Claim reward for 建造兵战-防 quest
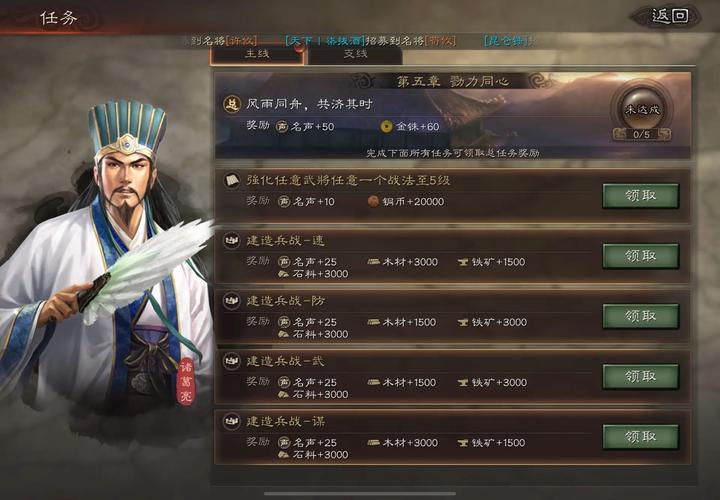This screenshot has width=720, height=500. coord(641,316)
